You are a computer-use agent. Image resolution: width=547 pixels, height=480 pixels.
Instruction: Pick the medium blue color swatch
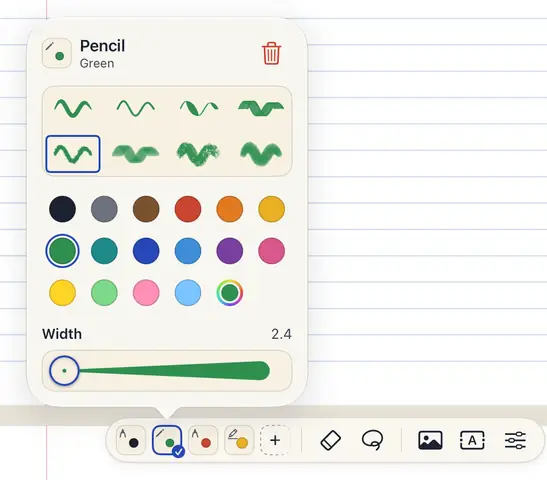188,251
